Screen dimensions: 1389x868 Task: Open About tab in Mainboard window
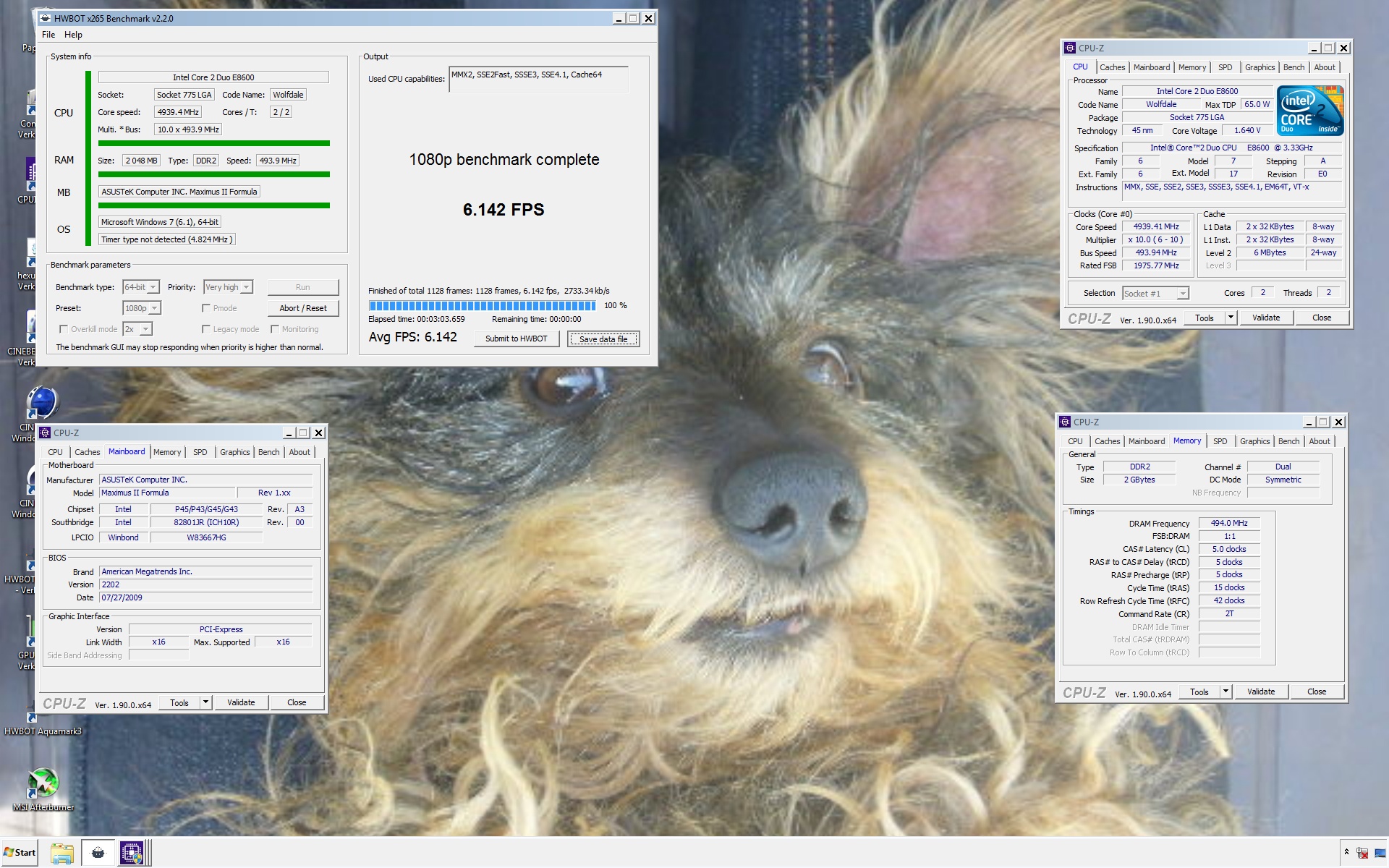[x=300, y=452]
